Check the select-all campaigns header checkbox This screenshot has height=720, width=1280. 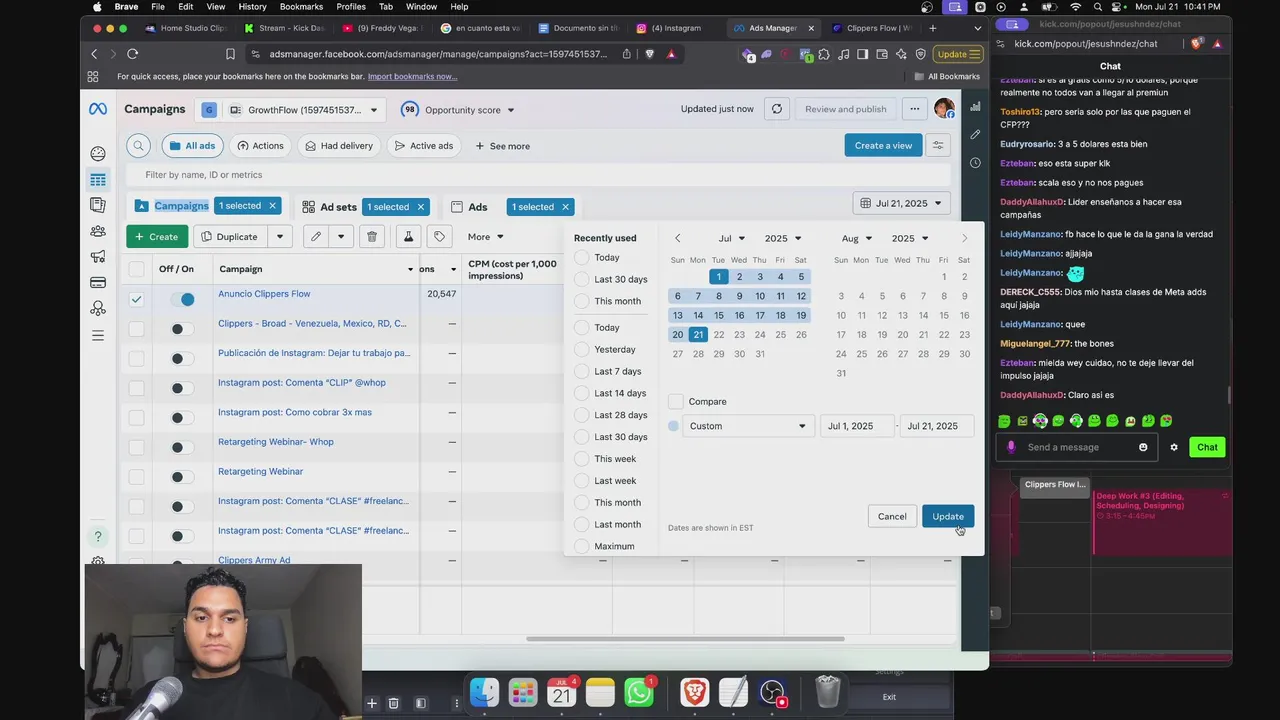(x=136, y=269)
